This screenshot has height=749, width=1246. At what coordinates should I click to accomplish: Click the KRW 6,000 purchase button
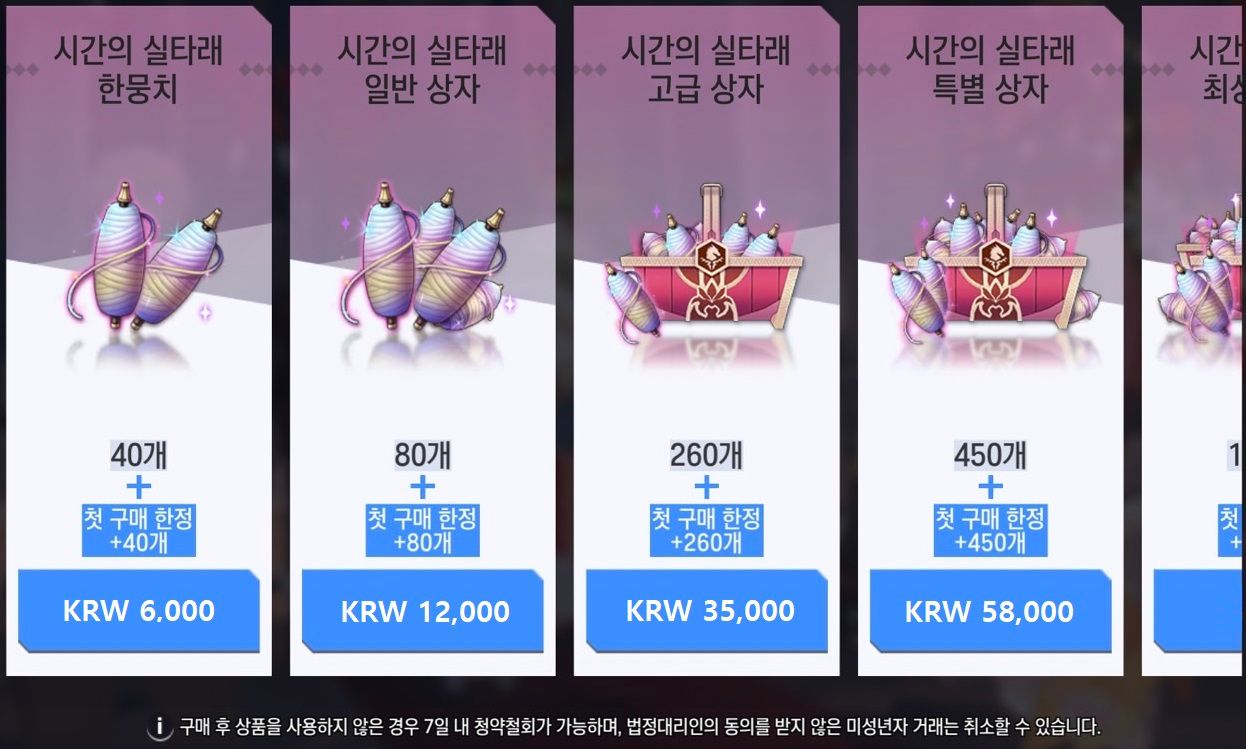pyautogui.click(x=139, y=611)
